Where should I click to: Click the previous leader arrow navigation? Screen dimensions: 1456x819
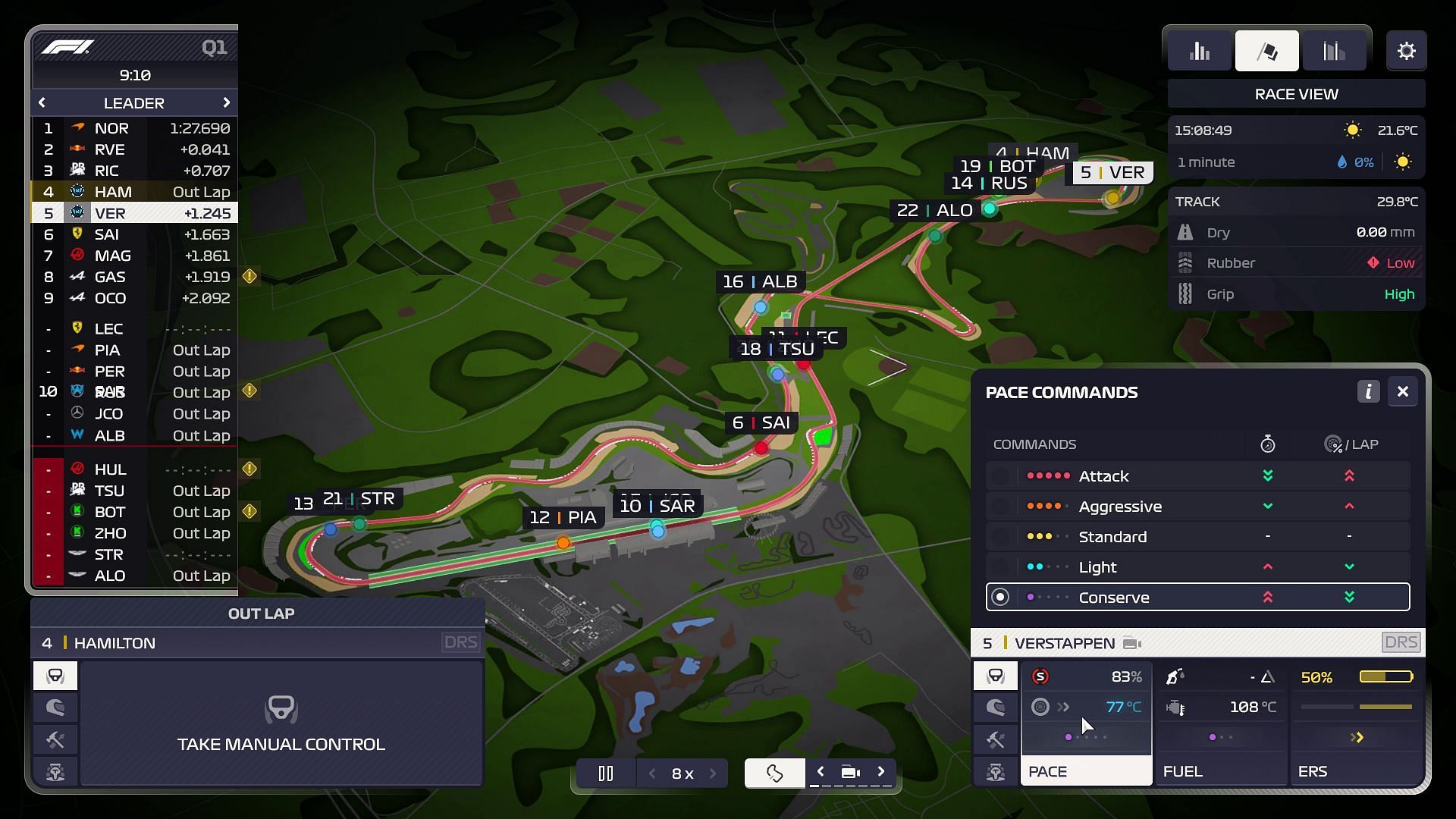[42, 102]
